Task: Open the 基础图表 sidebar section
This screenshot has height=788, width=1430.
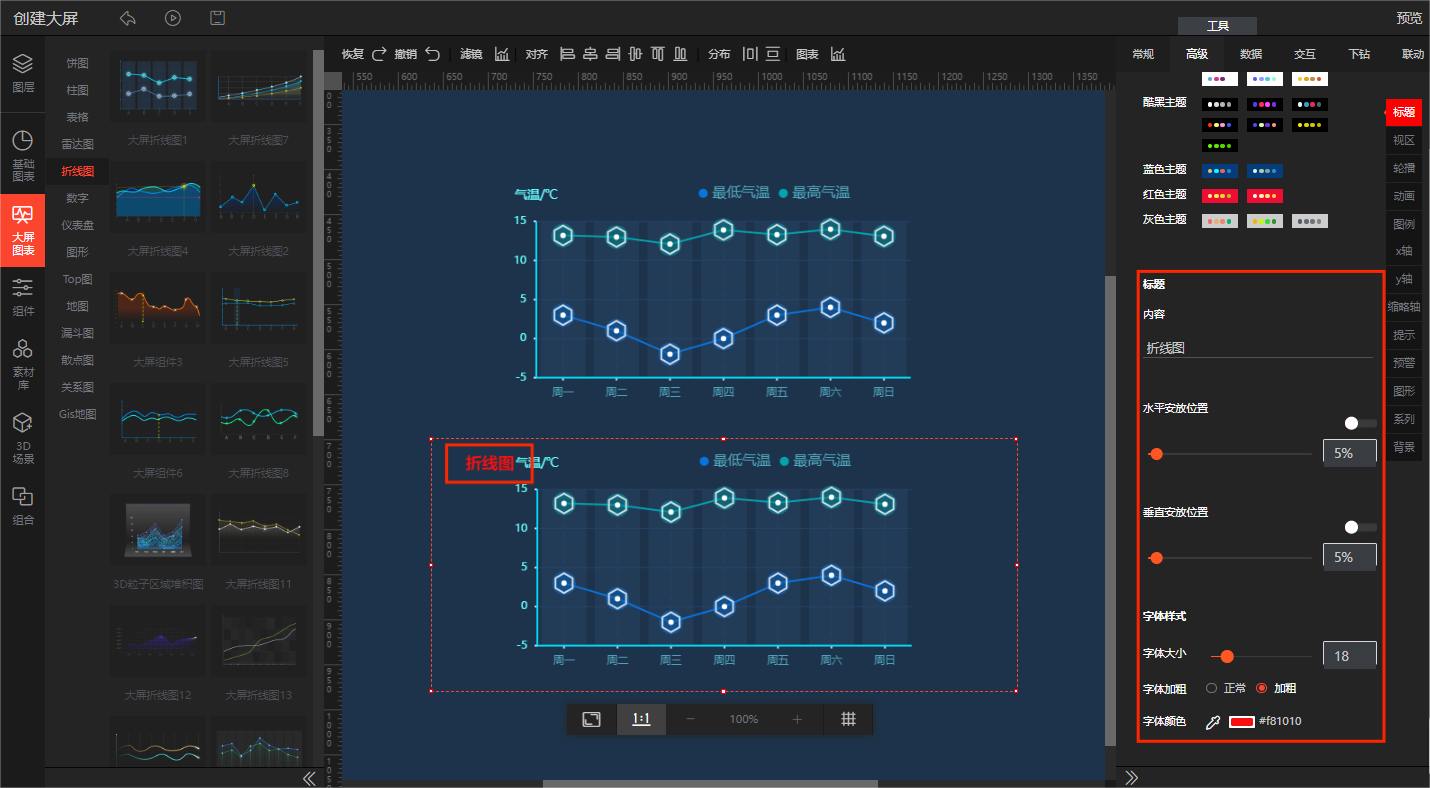Action: [22, 155]
